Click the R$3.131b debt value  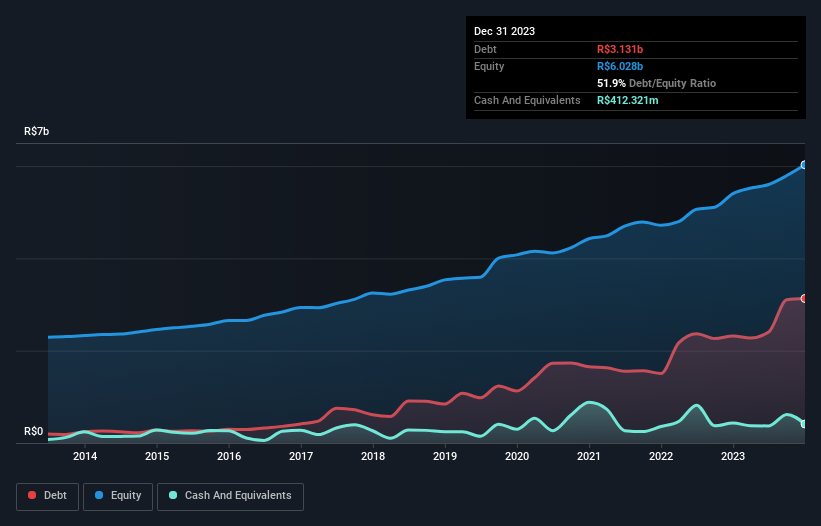point(620,49)
